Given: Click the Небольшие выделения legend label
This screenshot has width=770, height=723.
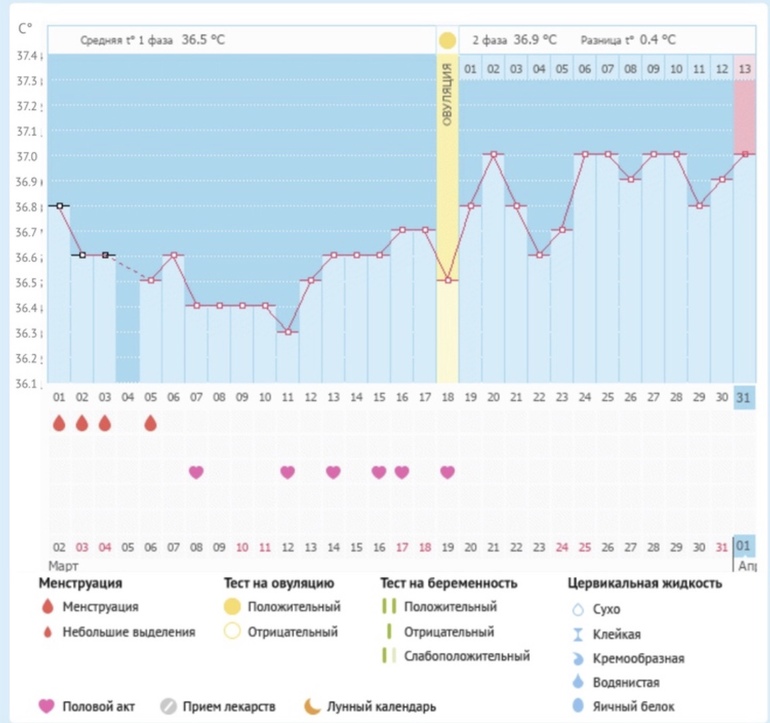Looking at the screenshot, I should pos(129,632).
